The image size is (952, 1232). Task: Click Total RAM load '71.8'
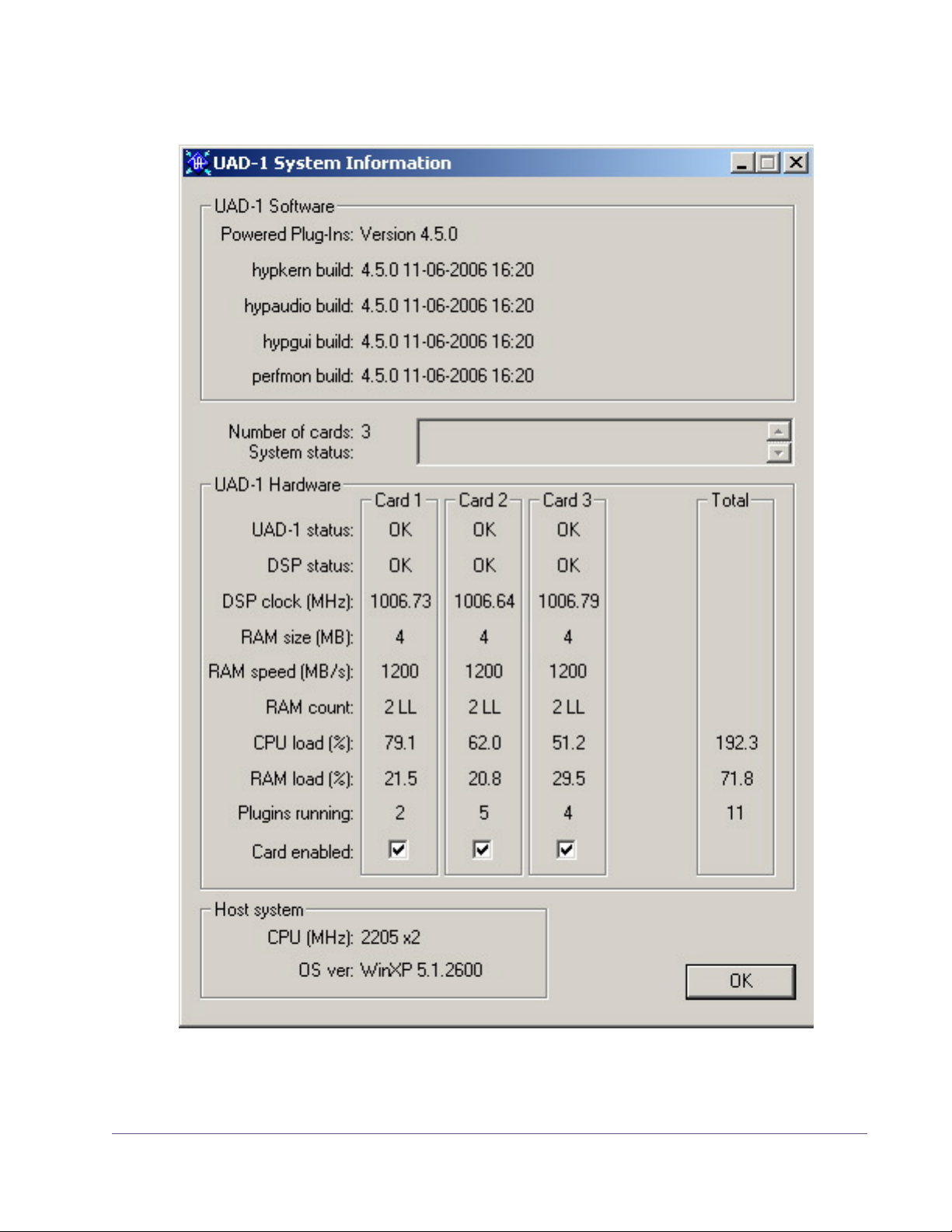(736, 778)
